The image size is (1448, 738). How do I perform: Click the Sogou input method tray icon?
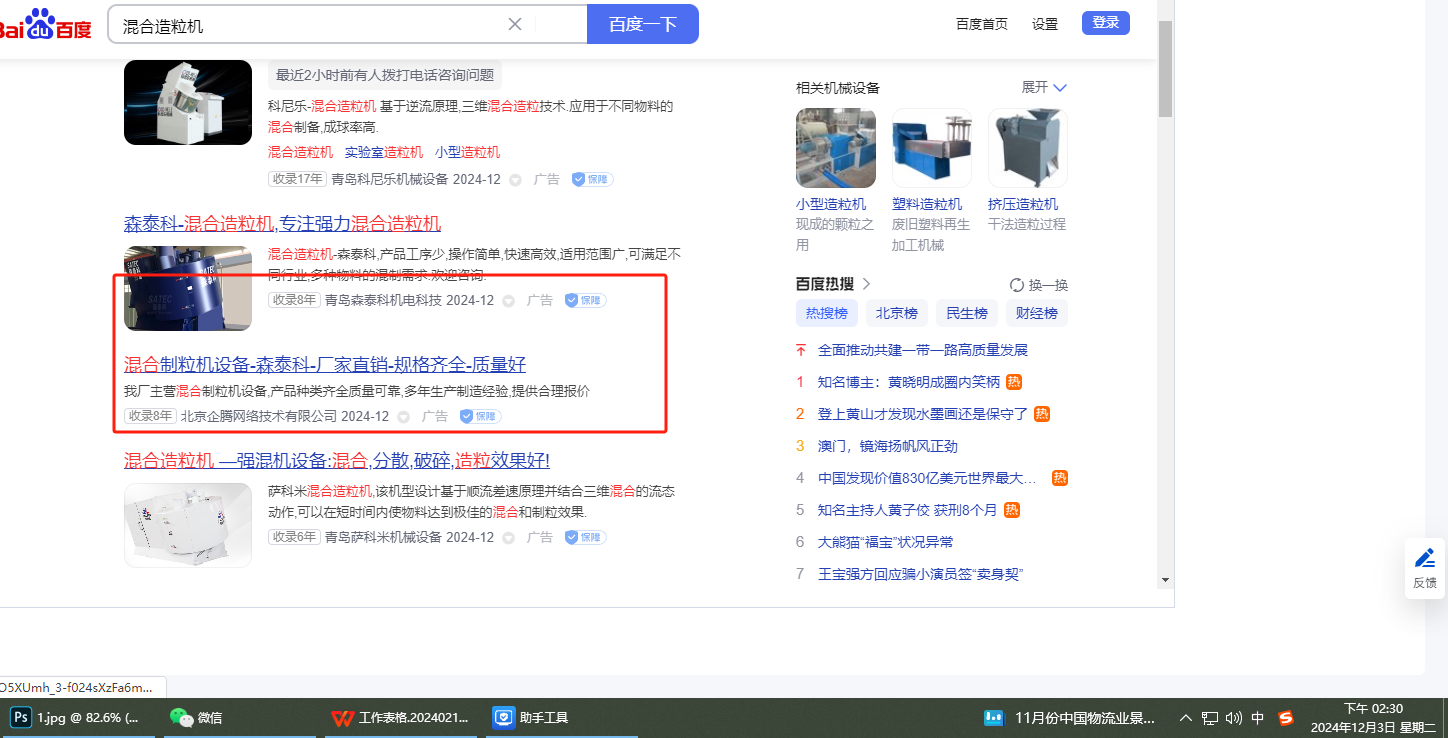pyautogui.click(x=1285, y=718)
